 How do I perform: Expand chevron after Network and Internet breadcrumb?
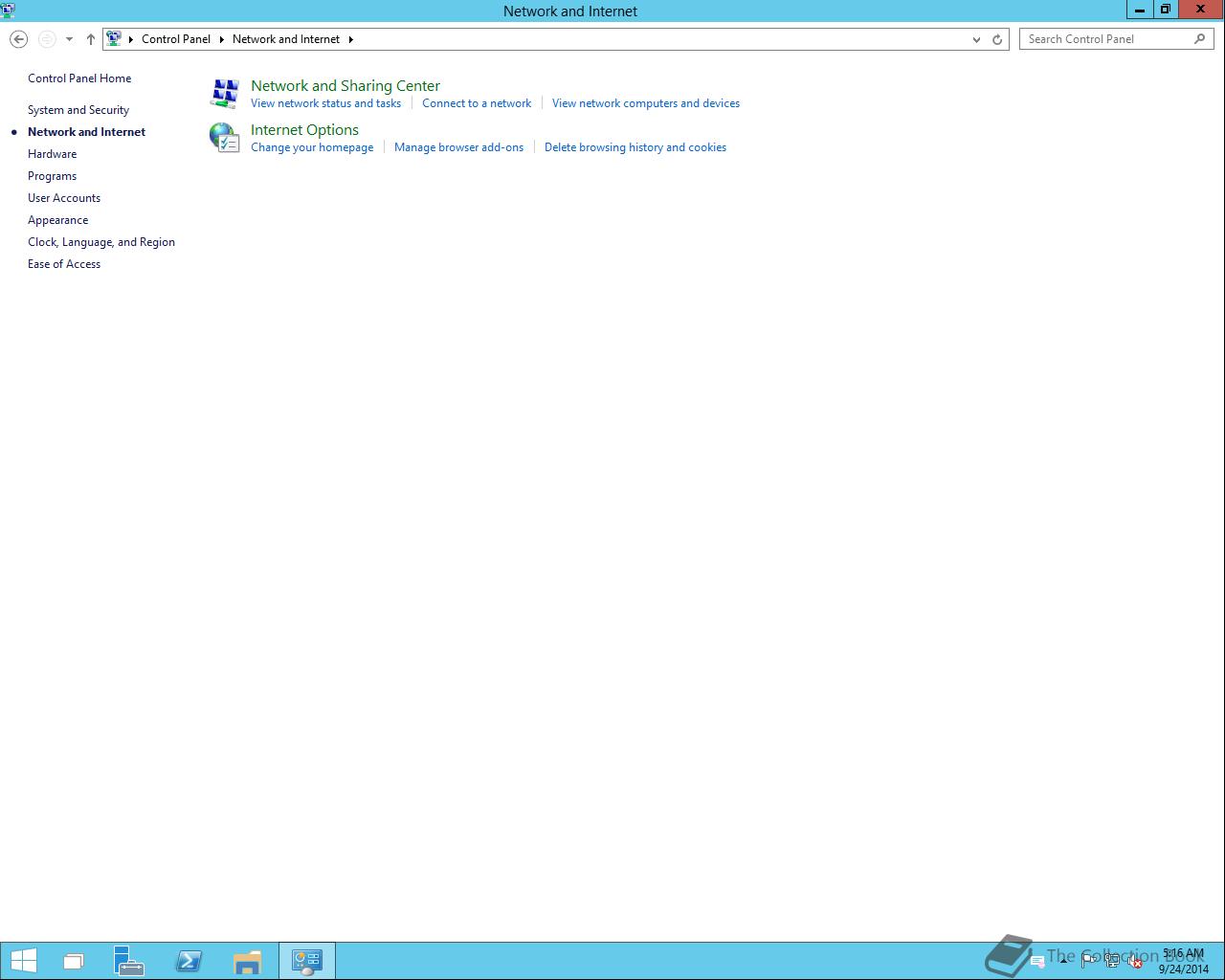tap(350, 39)
